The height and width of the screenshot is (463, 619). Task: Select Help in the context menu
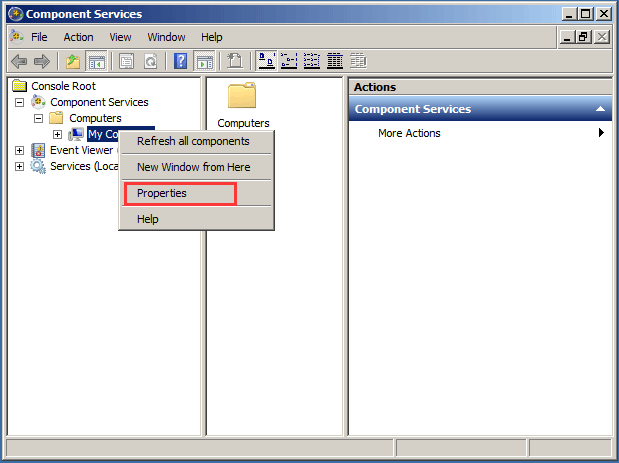(x=196, y=219)
